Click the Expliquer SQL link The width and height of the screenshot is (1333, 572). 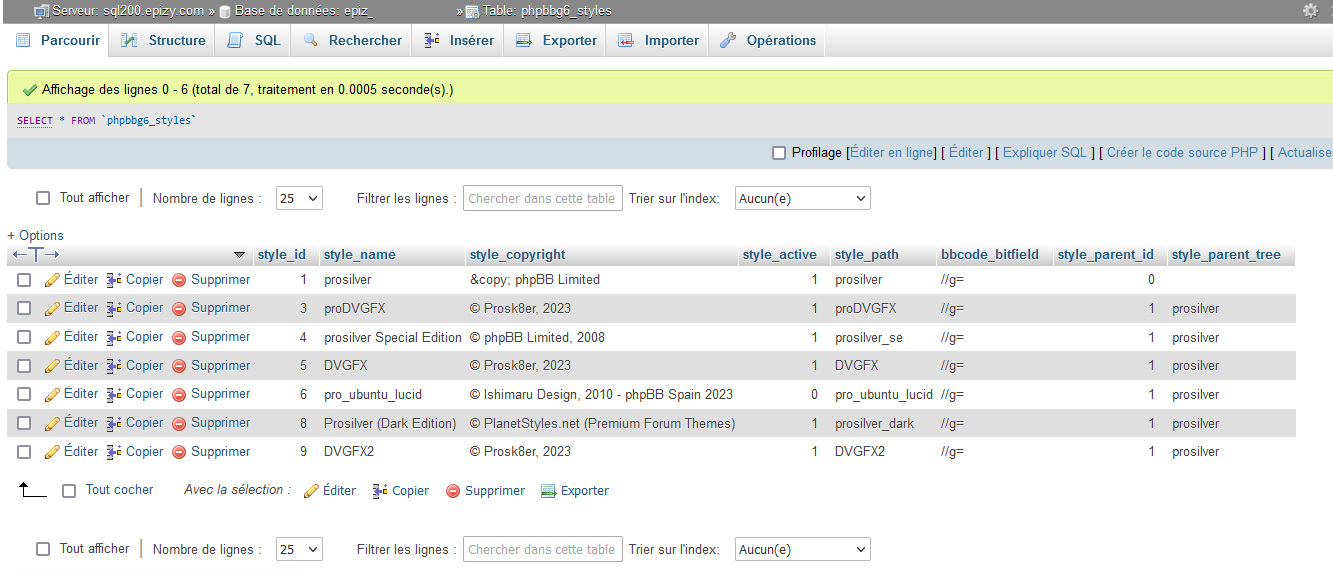click(x=1044, y=153)
